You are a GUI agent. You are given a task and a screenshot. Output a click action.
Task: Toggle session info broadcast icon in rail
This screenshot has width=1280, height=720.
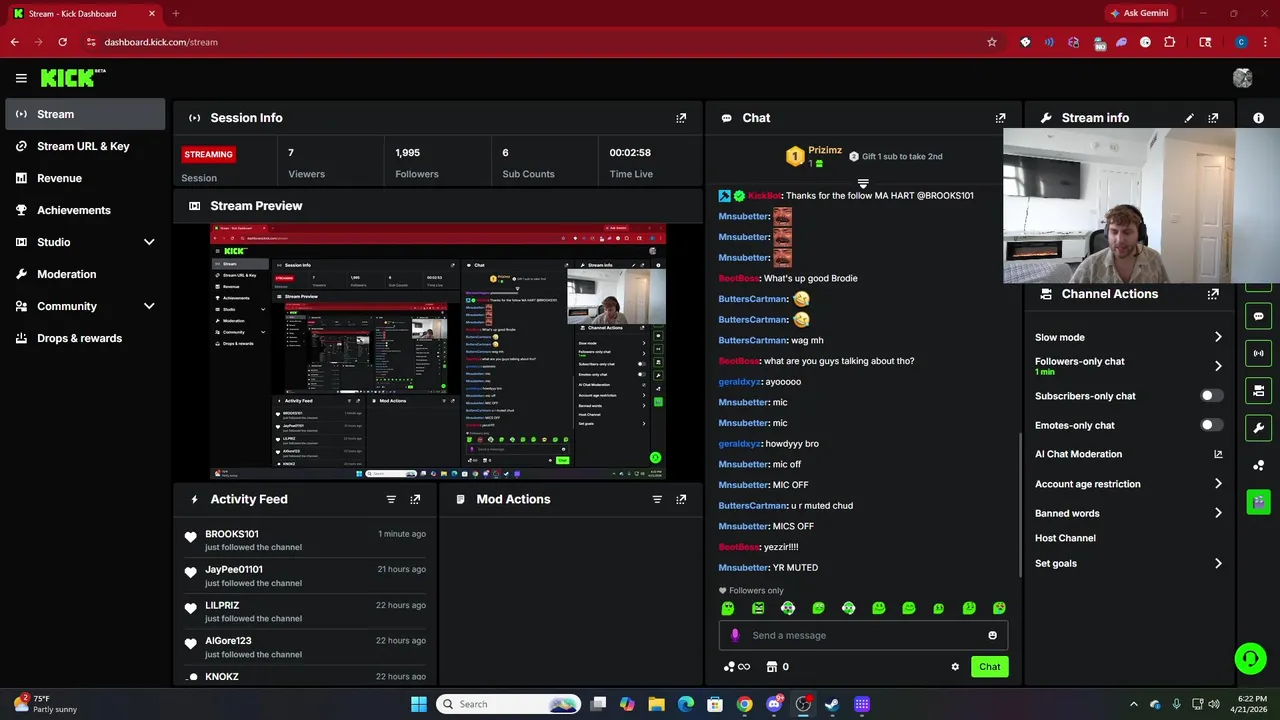pyautogui.click(x=1258, y=353)
